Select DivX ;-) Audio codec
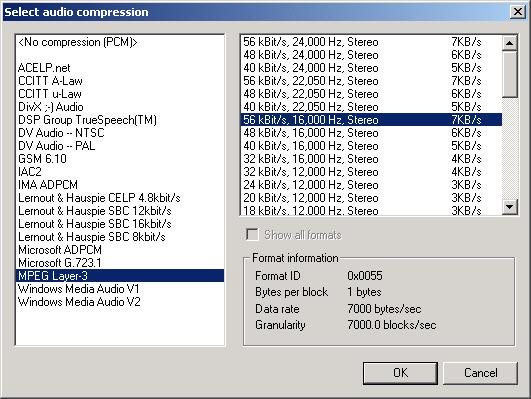This screenshot has width=531, height=399. pos(120,107)
